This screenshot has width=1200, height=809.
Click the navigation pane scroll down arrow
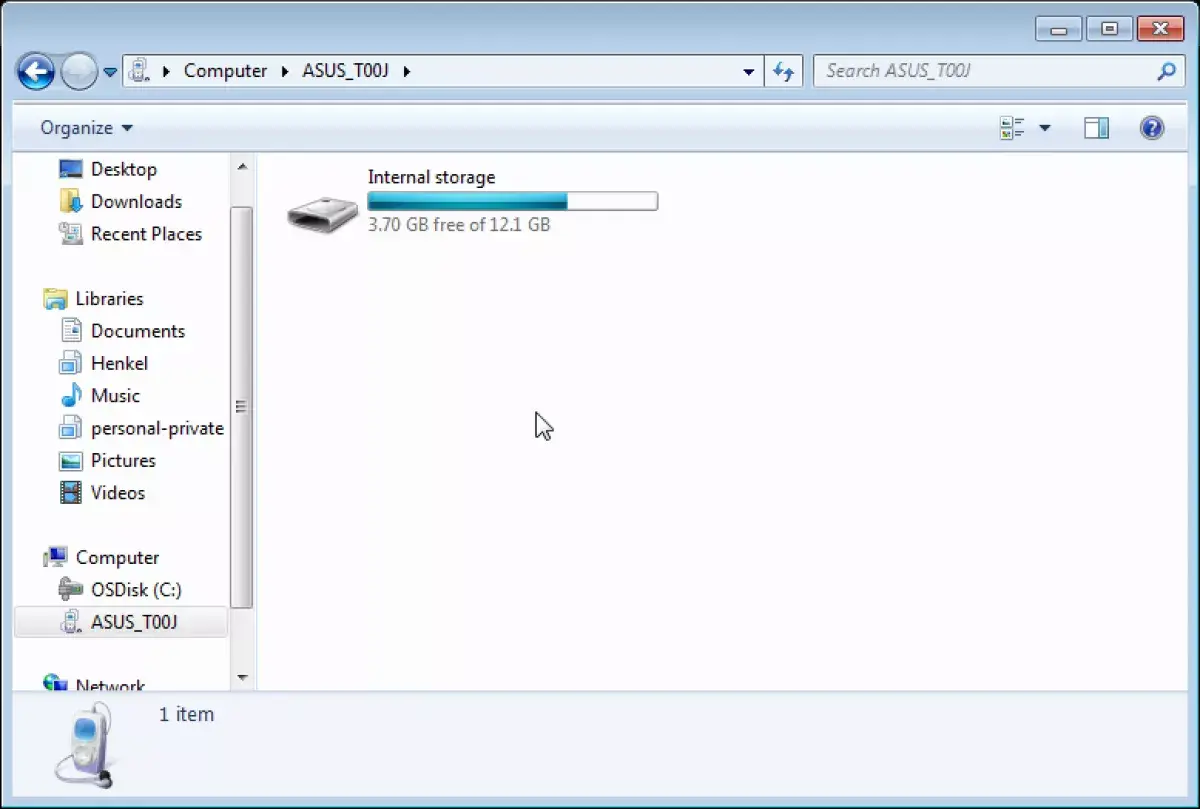coord(242,677)
